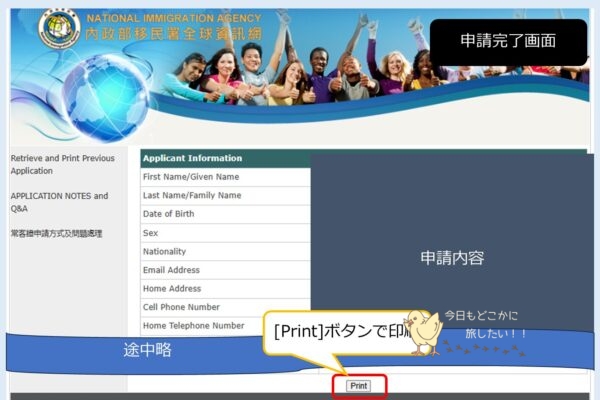Click the yellow chick mascot icon
Screen dimensions: 600x400
[427, 331]
